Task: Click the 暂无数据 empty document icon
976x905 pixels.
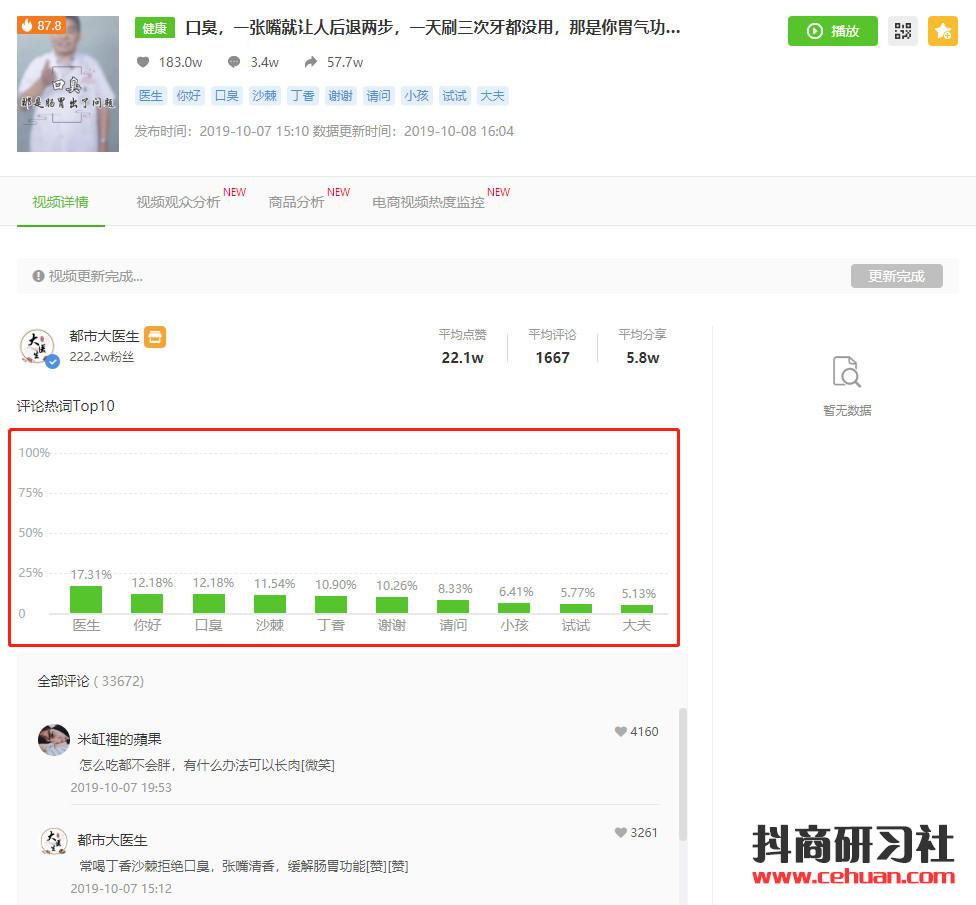Action: (847, 372)
